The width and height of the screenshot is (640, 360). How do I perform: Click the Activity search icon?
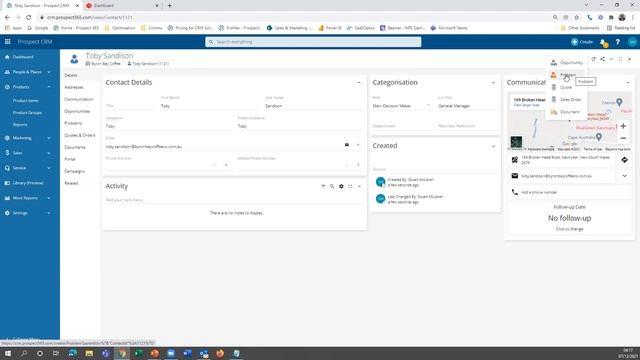pyautogui.click(x=332, y=187)
